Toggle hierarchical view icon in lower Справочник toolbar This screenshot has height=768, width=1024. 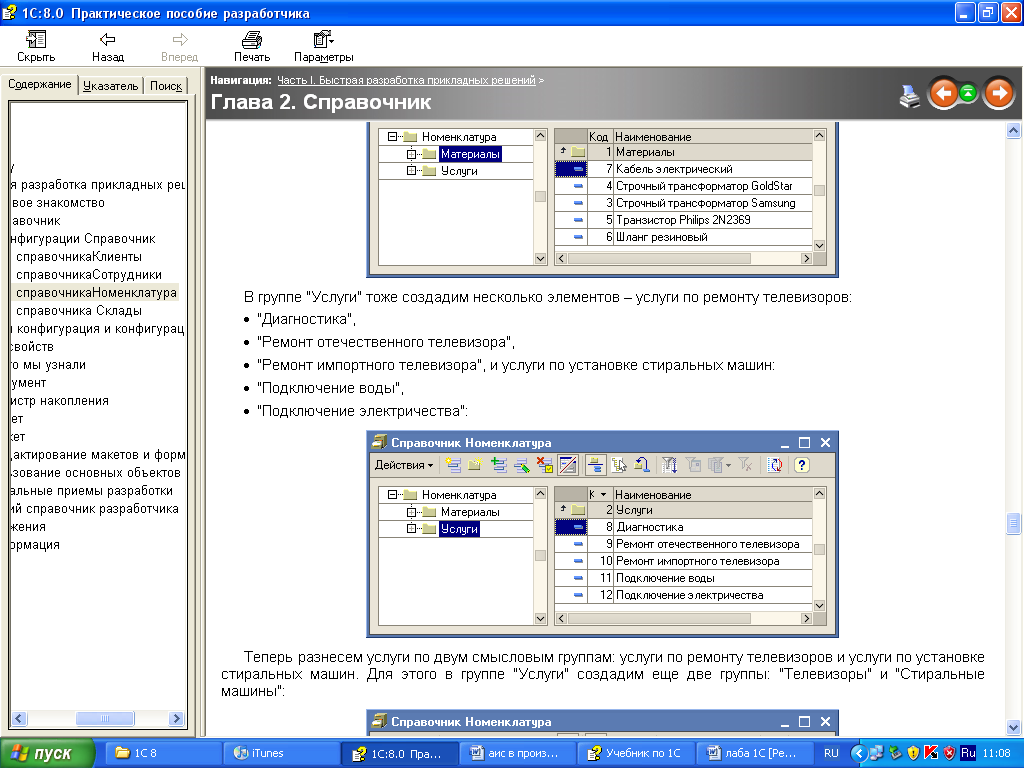coord(595,465)
